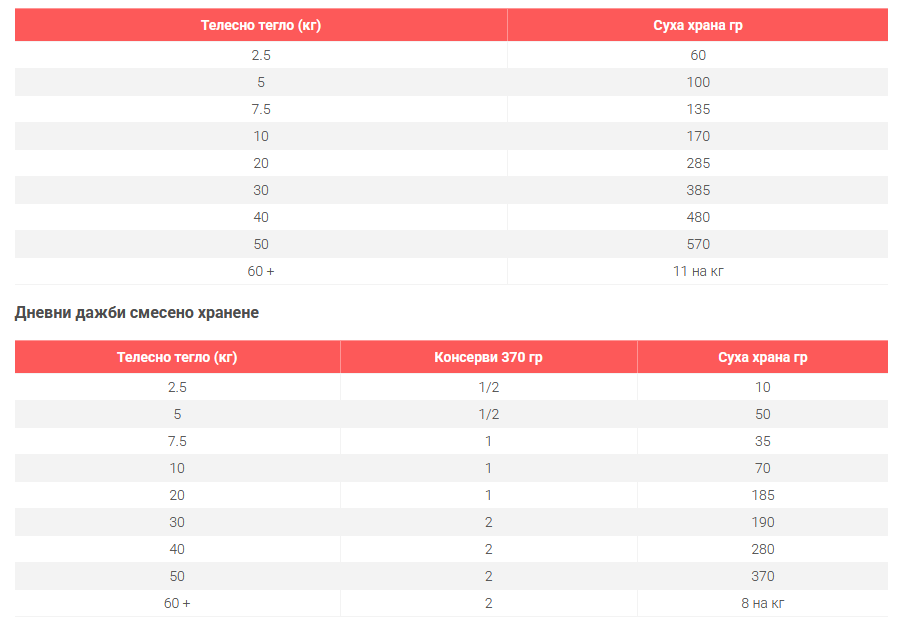
Task: Click the '60' value in the first table
Action: coord(697,55)
